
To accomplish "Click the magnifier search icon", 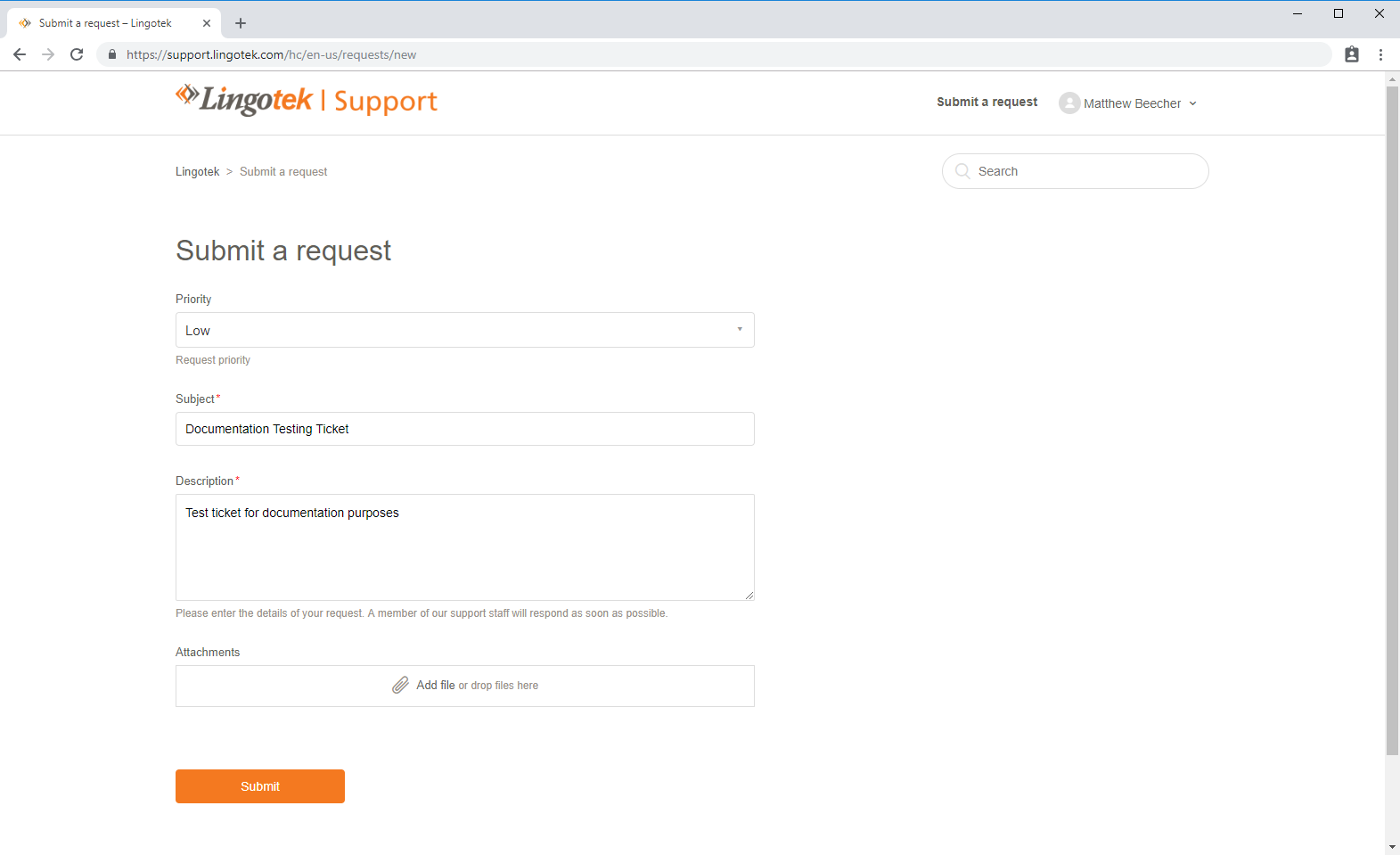I will 962,171.
